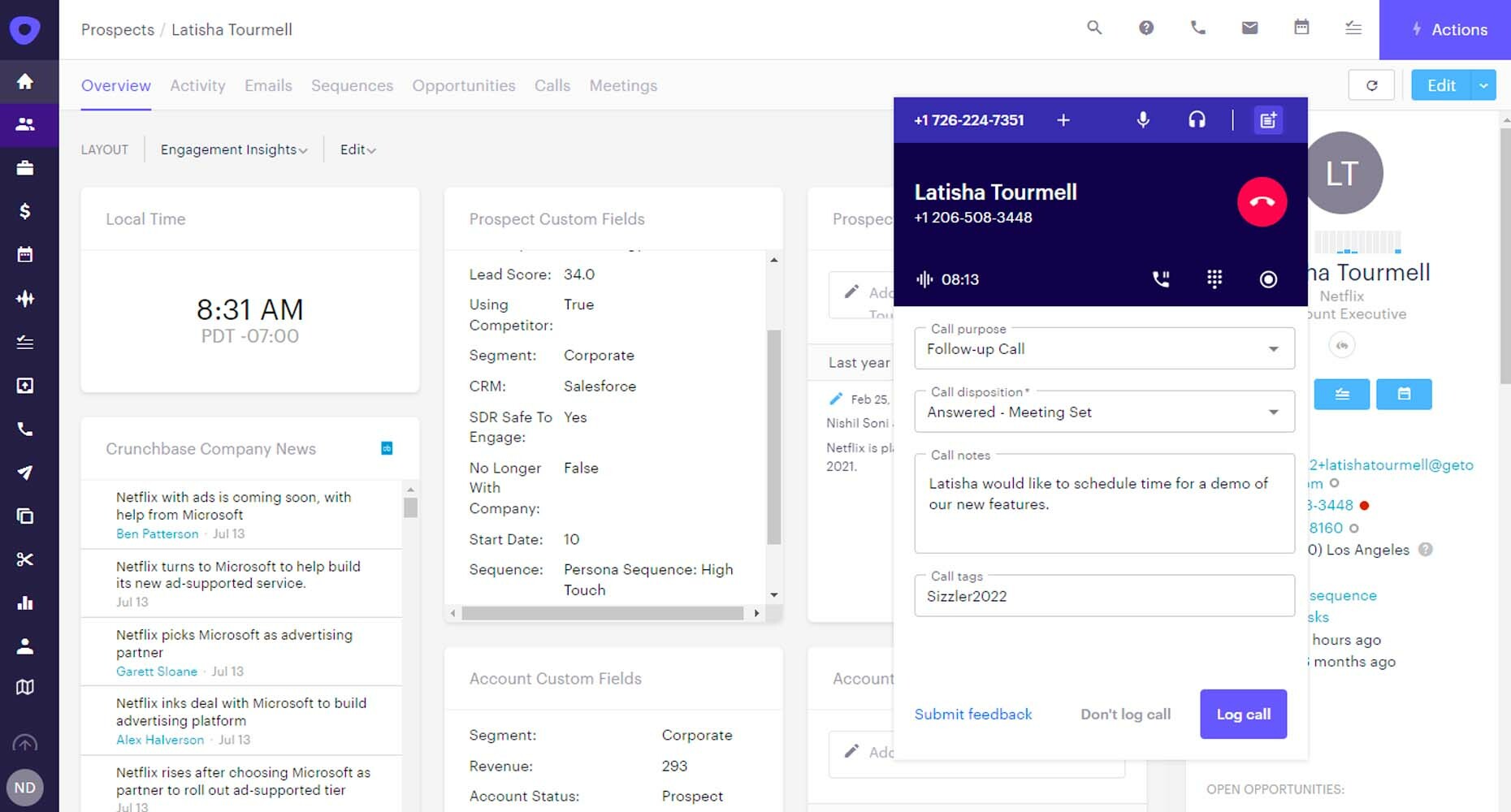Click the Log call button
The width and height of the screenshot is (1511, 812).
click(1243, 715)
